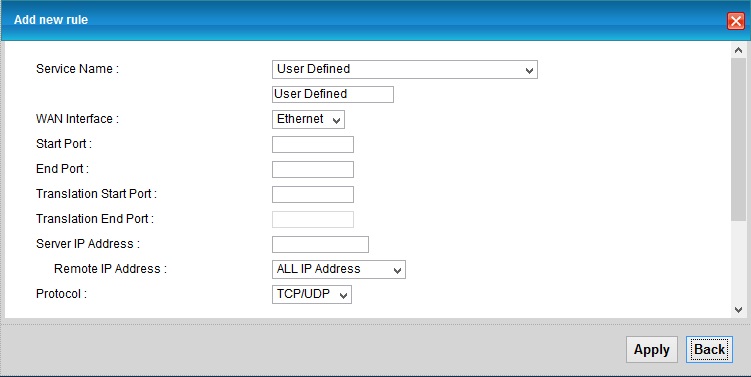Click the Service Name label
This screenshot has height=377, width=751.
click(x=77, y=69)
